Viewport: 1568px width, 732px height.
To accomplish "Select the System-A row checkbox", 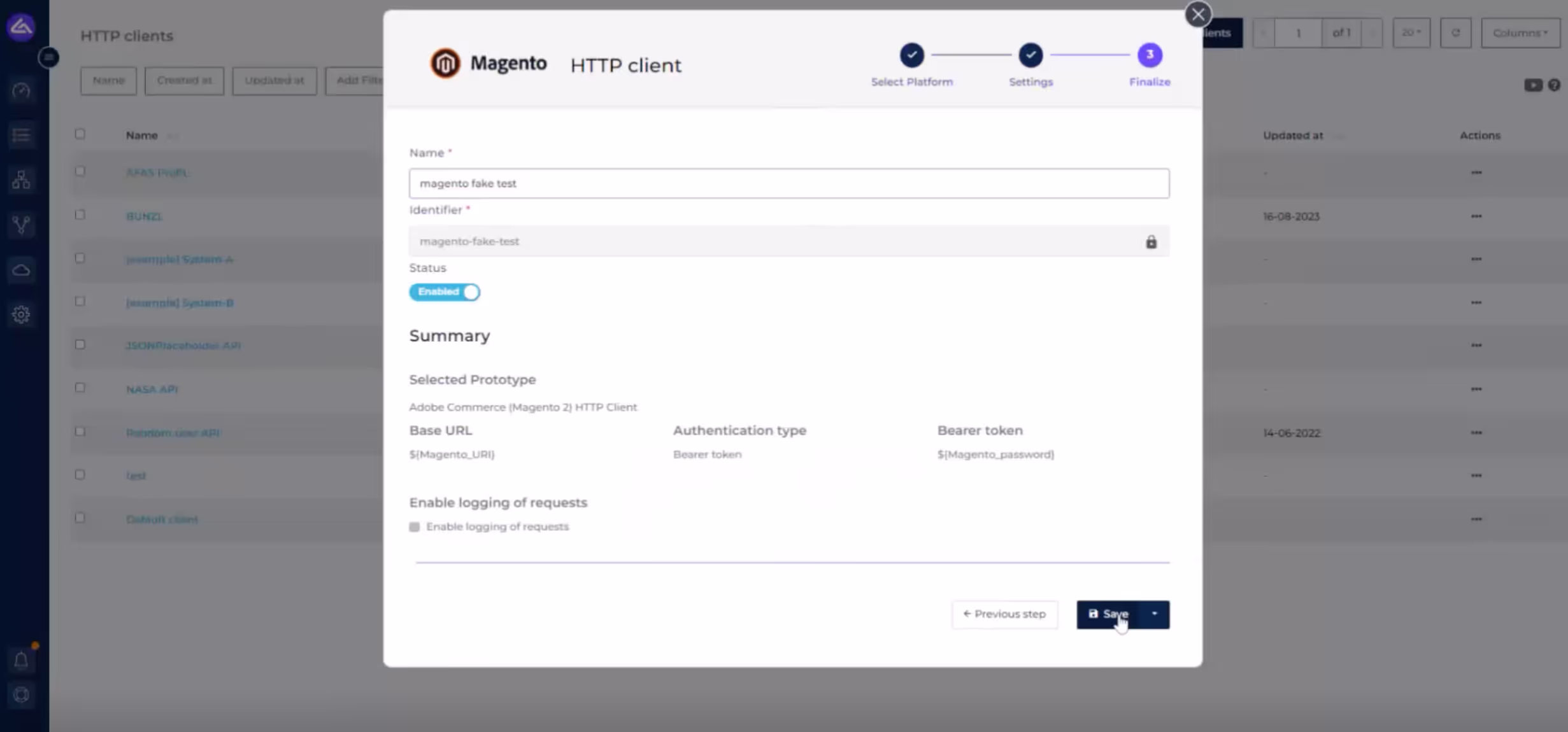I will (80, 258).
